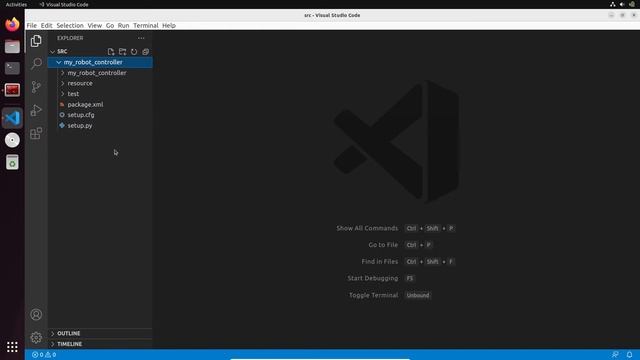Open Run and Debug view
The height and width of the screenshot is (360, 640).
pyautogui.click(x=36, y=110)
